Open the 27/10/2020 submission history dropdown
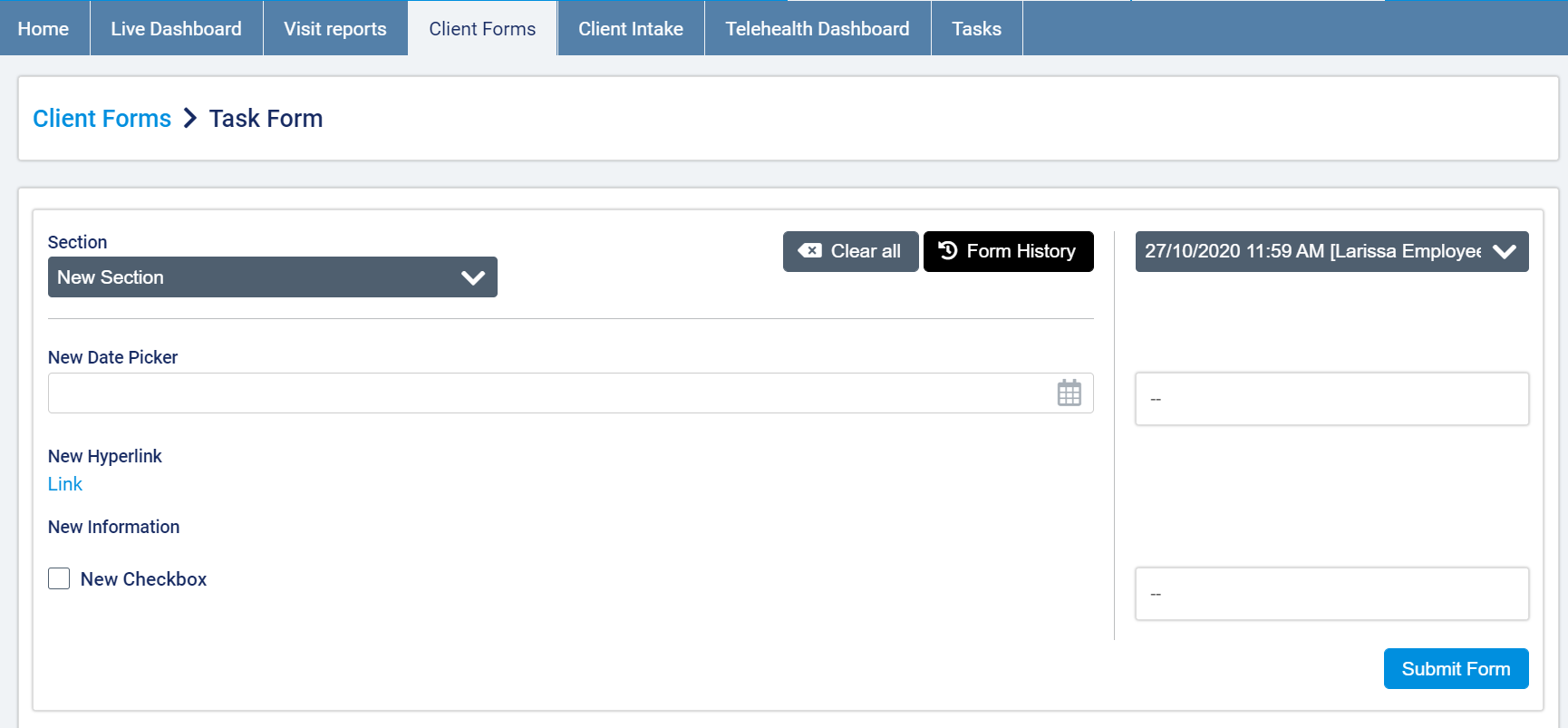 [x=1331, y=251]
